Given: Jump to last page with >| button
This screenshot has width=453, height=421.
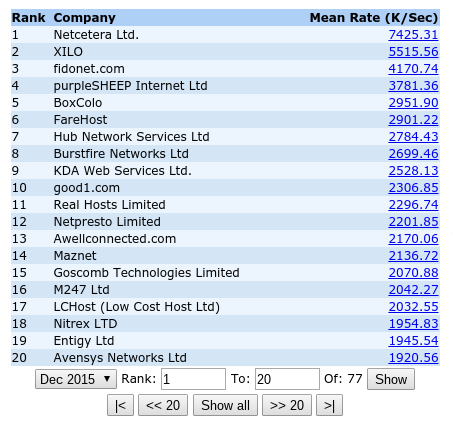Looking at the screenshot, I should [x=329, y=405].
